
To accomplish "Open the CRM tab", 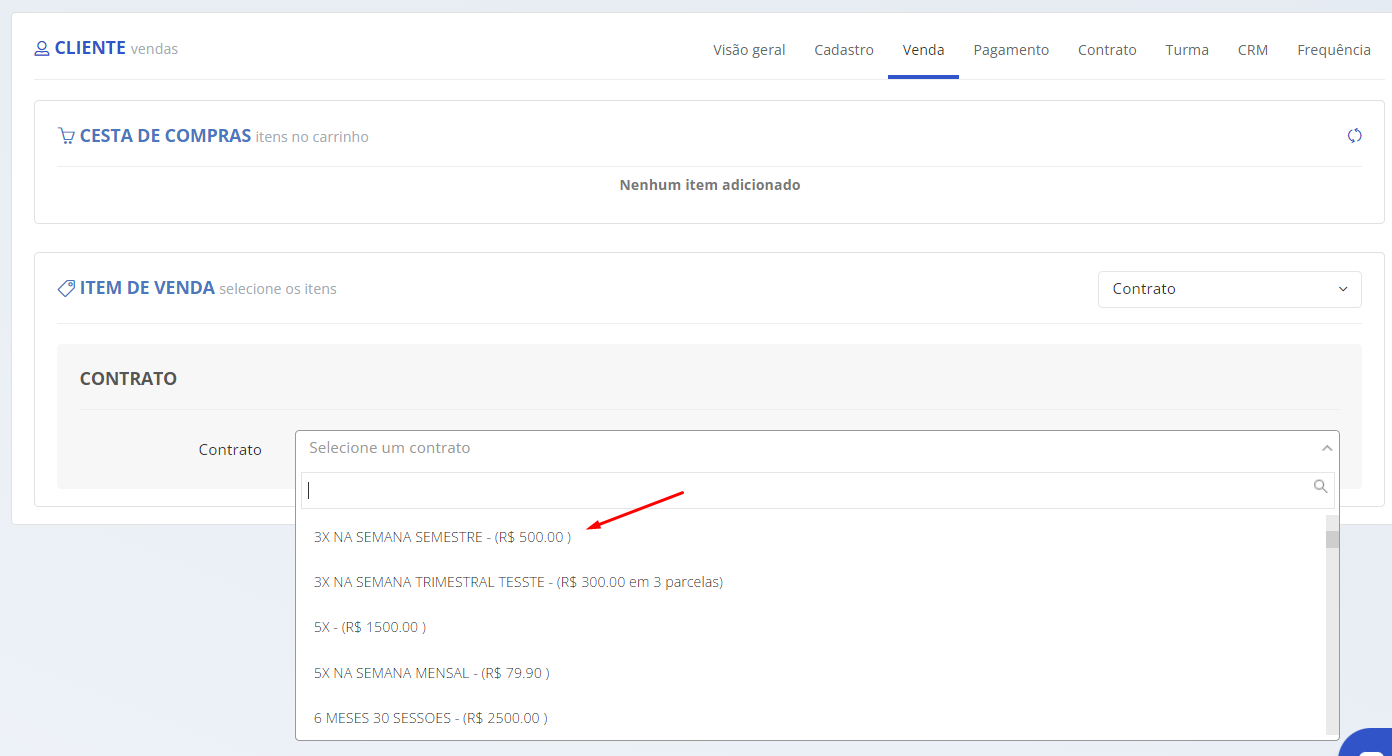I will (x=1253, y=50).
